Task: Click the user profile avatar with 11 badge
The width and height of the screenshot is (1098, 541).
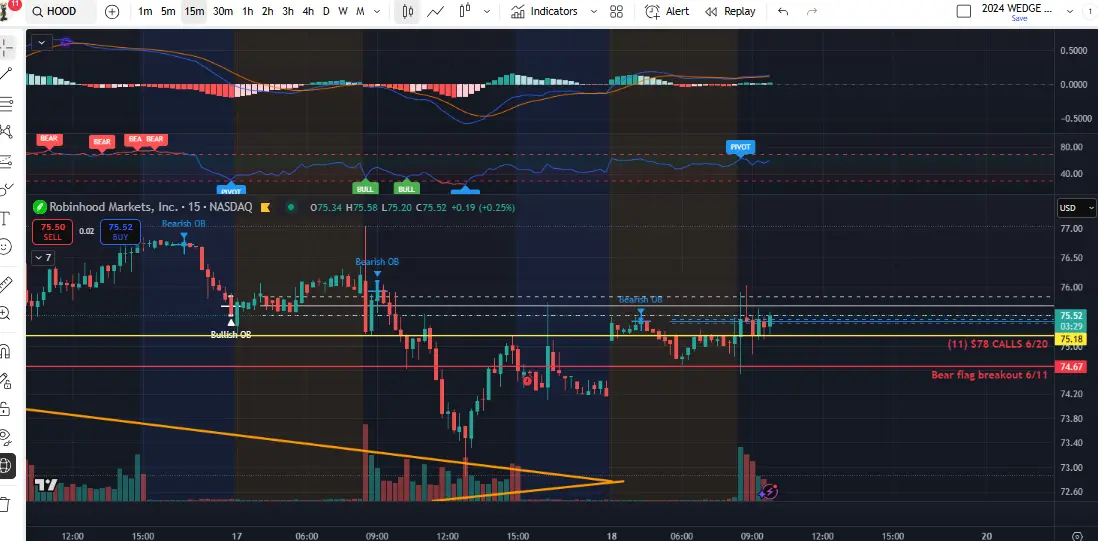Action: (x=8, y=8)
